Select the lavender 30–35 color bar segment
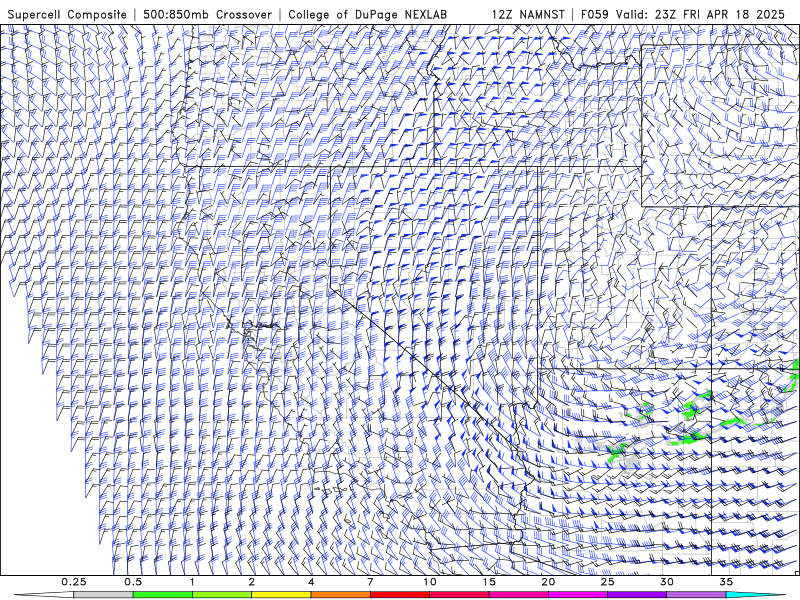 [696, 595]
